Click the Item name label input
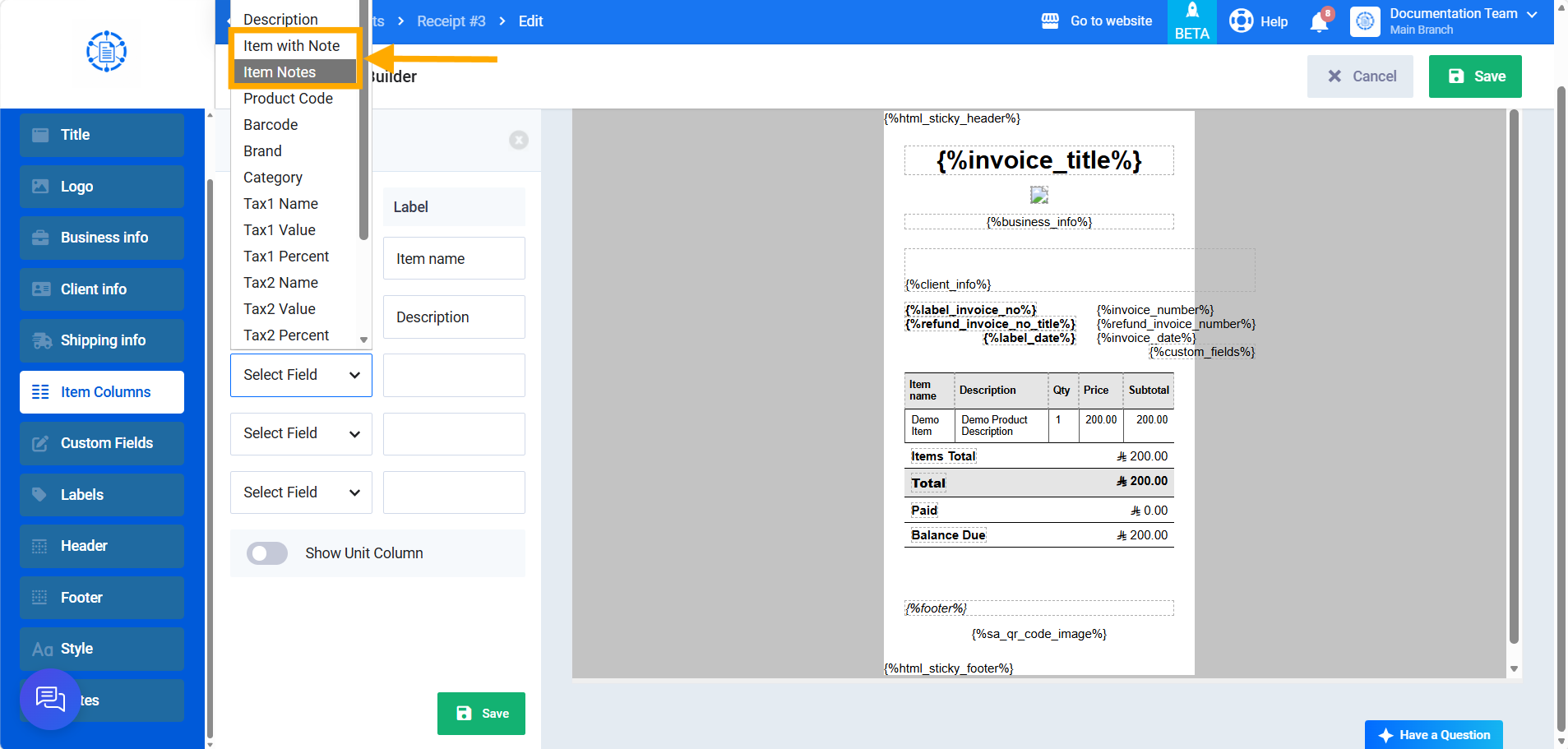 (x=454, y=259)
